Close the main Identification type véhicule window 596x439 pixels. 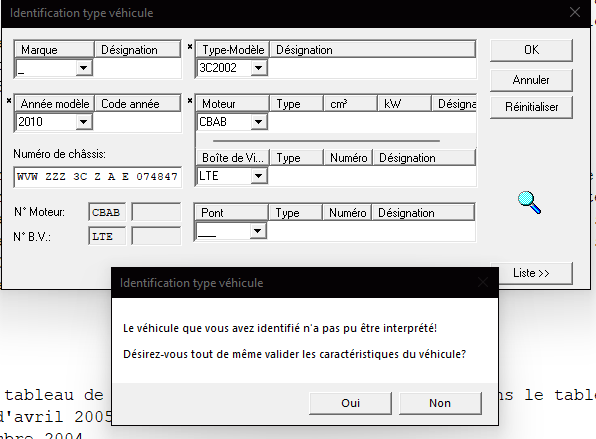(x=575, y=13)
